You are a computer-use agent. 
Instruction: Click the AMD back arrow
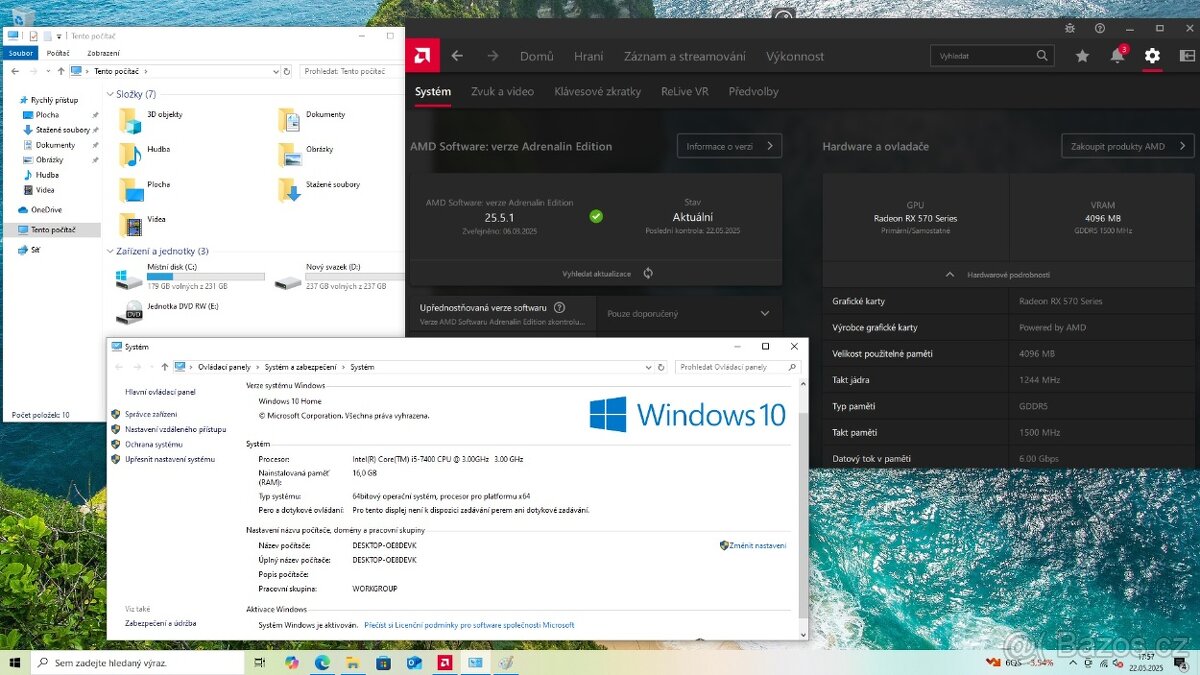pyautogui.click(x=457, y=56)
